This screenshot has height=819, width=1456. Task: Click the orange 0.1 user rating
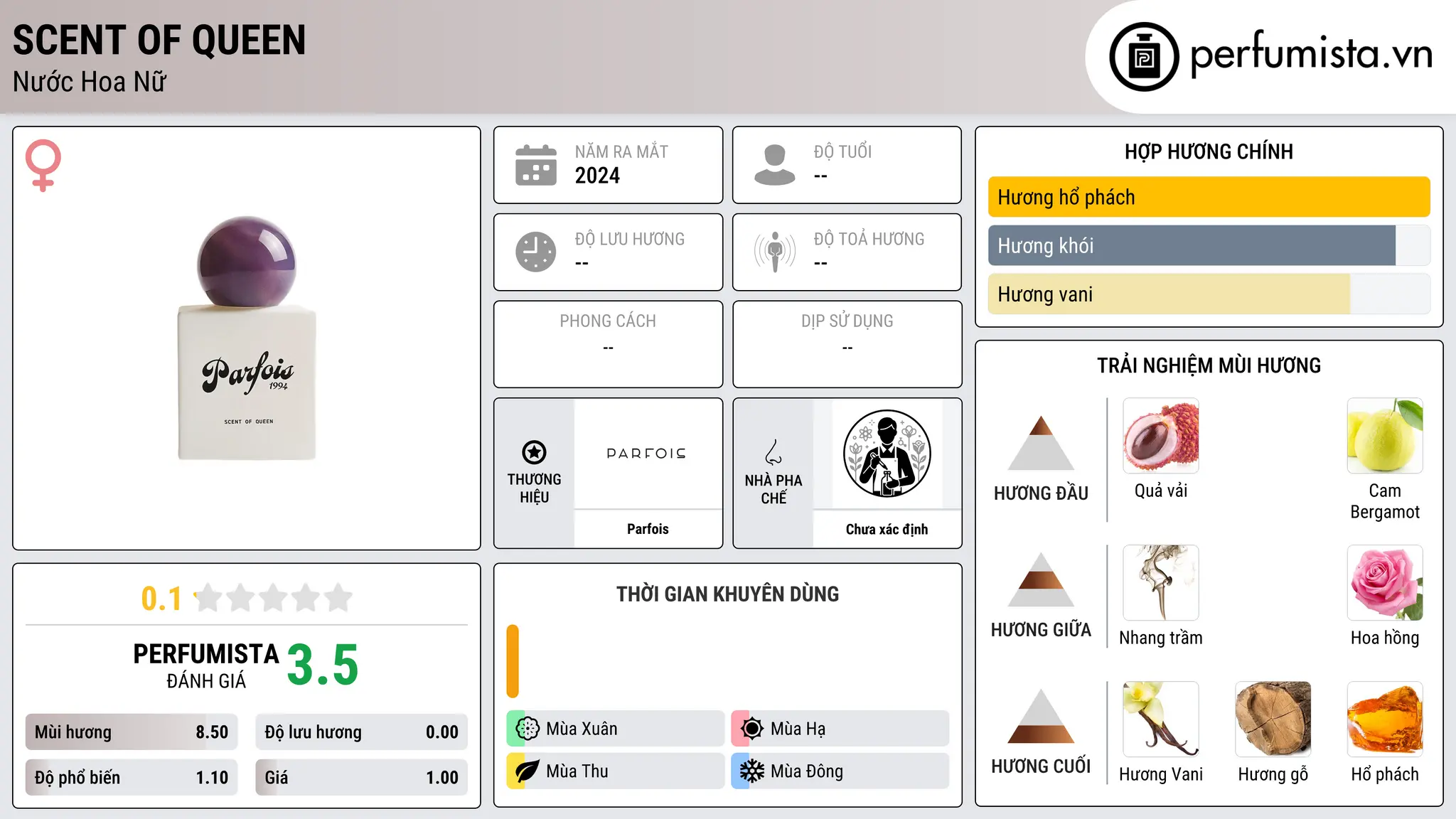tap(161, 599)
